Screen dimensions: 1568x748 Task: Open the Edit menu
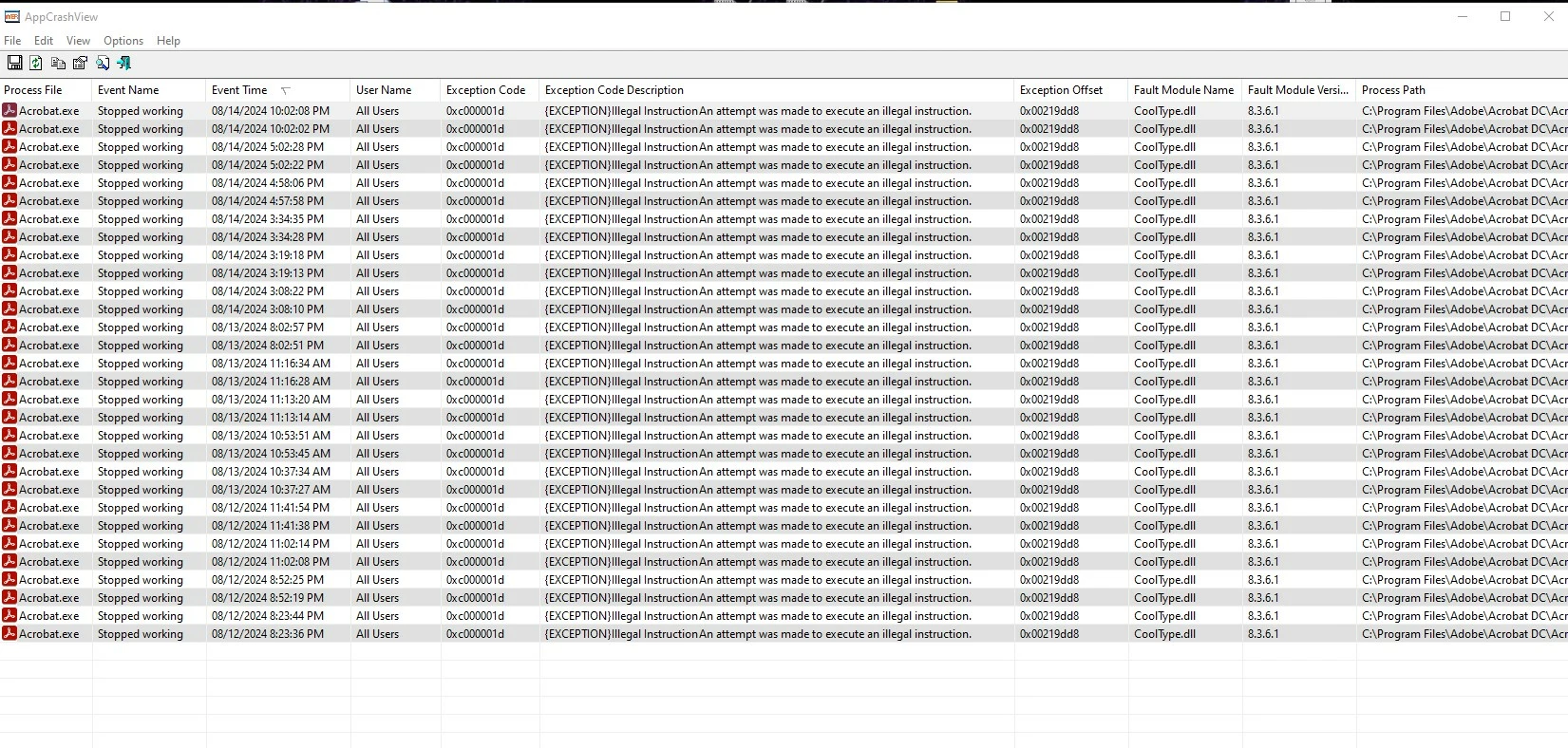coord(44,41)
